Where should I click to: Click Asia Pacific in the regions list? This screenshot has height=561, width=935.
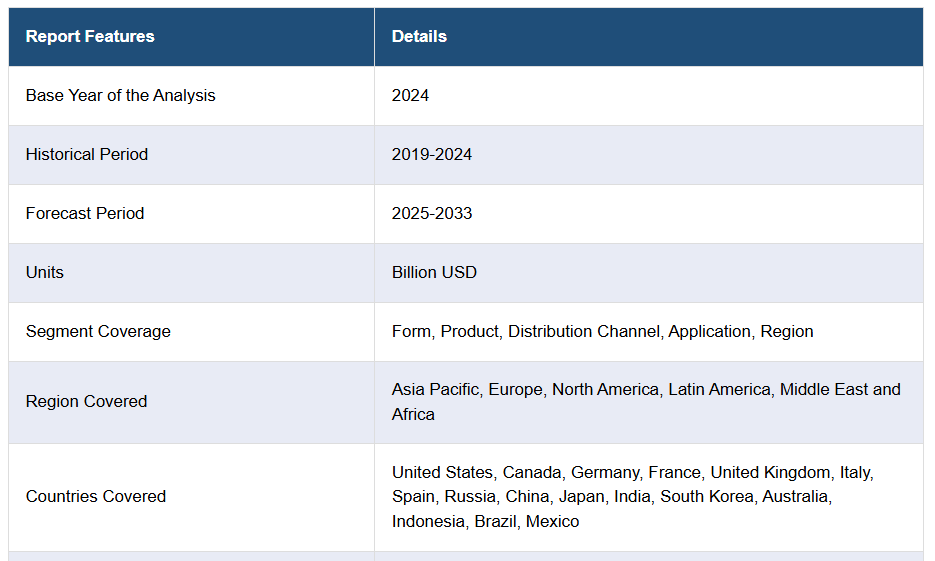(435, 390)
